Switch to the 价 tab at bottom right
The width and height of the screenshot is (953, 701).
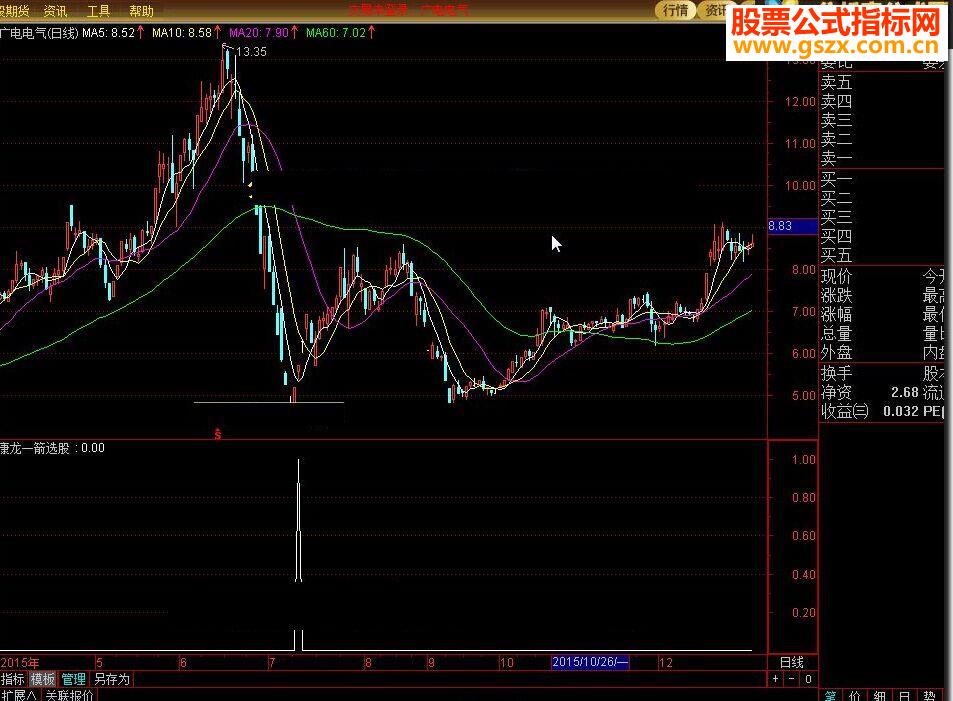[x=855, y=696]
